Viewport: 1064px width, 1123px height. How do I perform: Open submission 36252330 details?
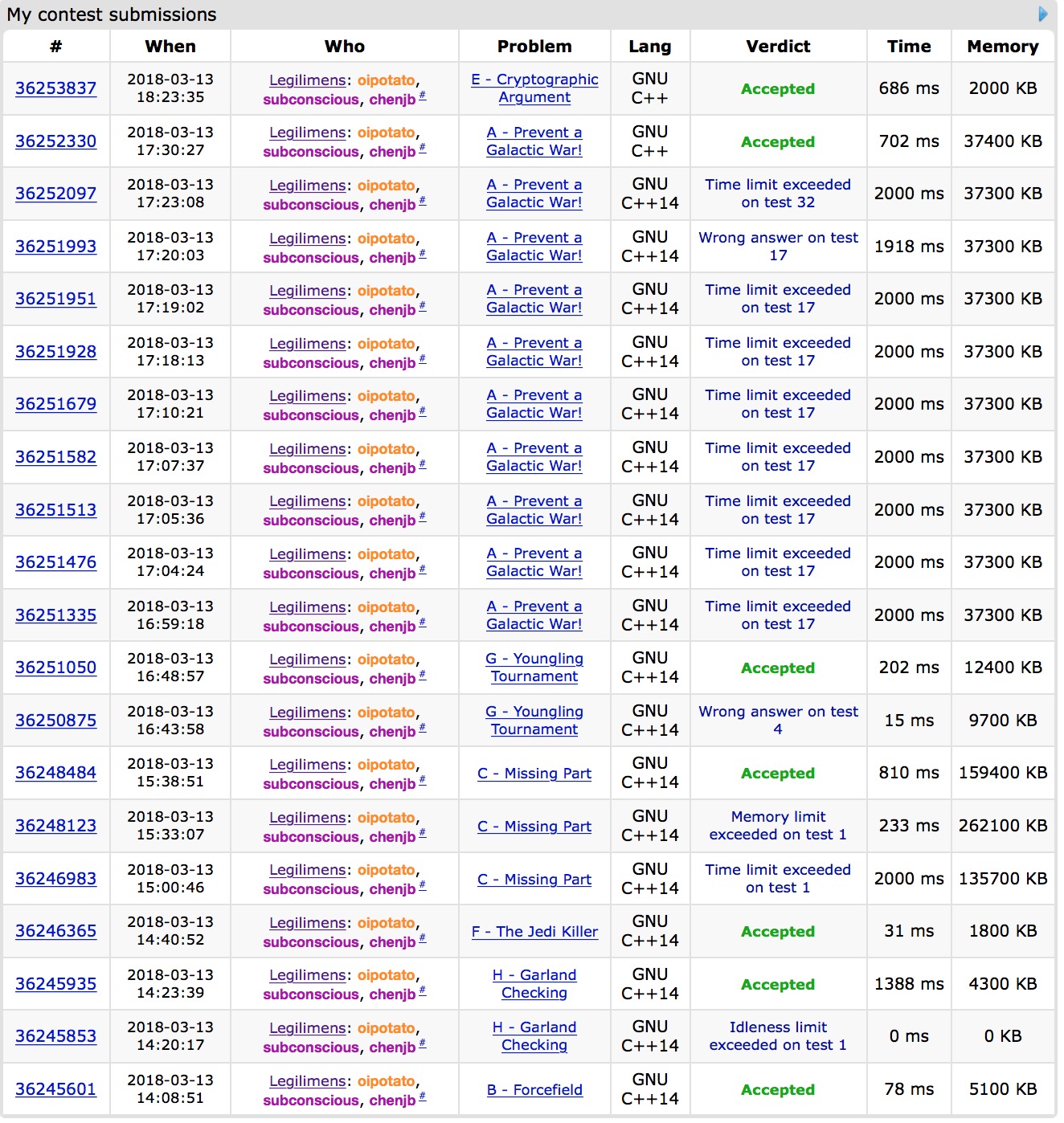(x=55, y=141)
